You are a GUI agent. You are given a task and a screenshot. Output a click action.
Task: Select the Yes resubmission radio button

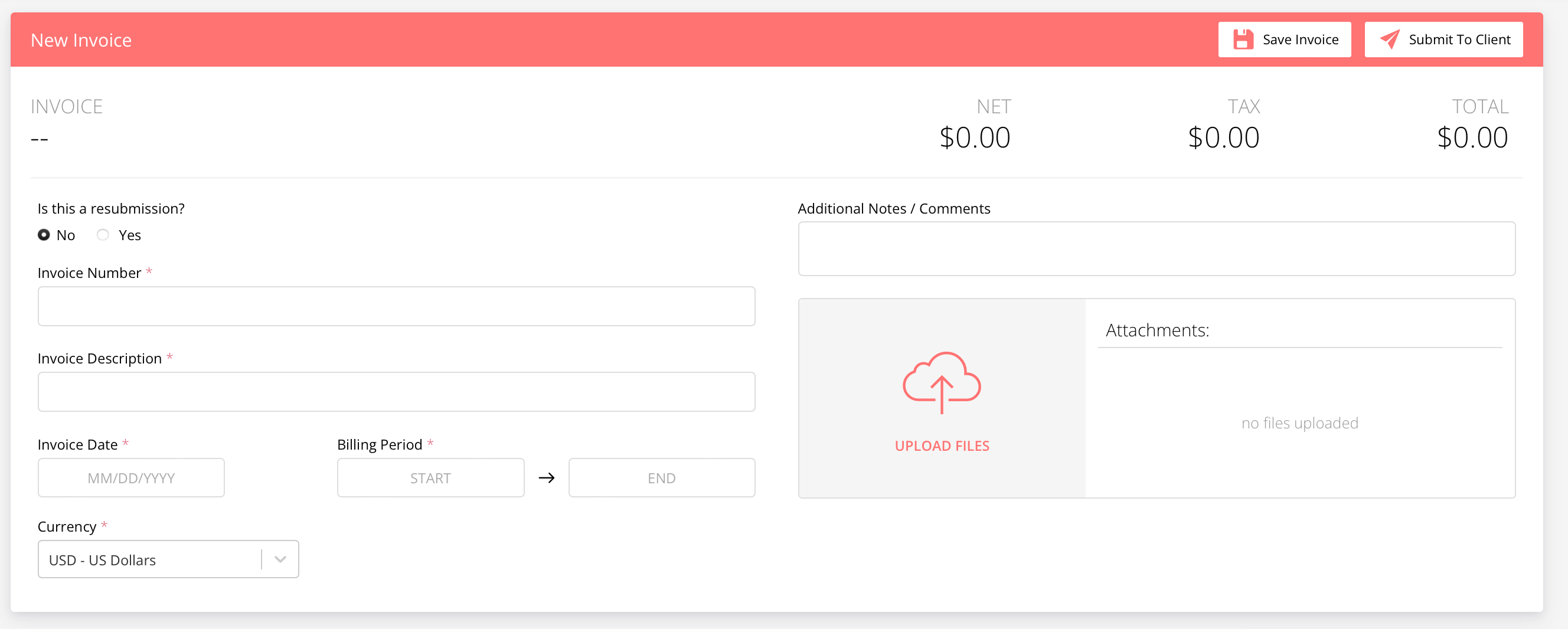point(103,235)
